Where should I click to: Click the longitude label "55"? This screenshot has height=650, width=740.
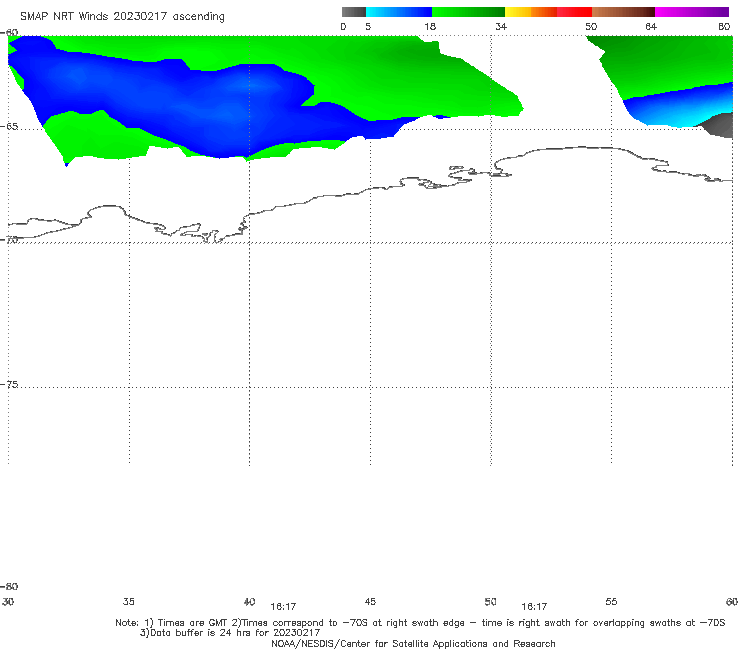[x=611, y=601]
